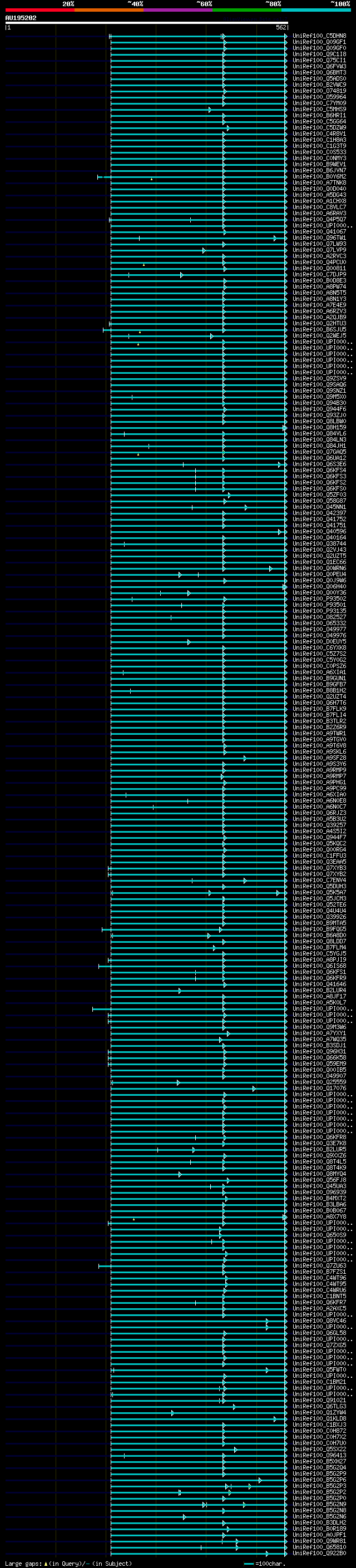Click the cyan =100char. scale bar

pyautogui.click(x=248, y=1564)
